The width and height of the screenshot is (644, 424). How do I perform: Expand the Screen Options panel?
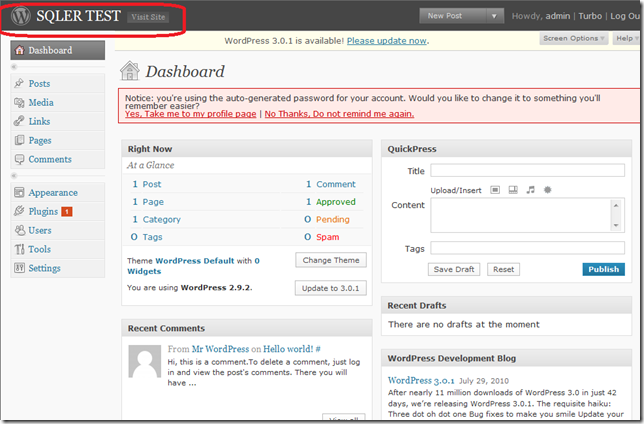573,38
